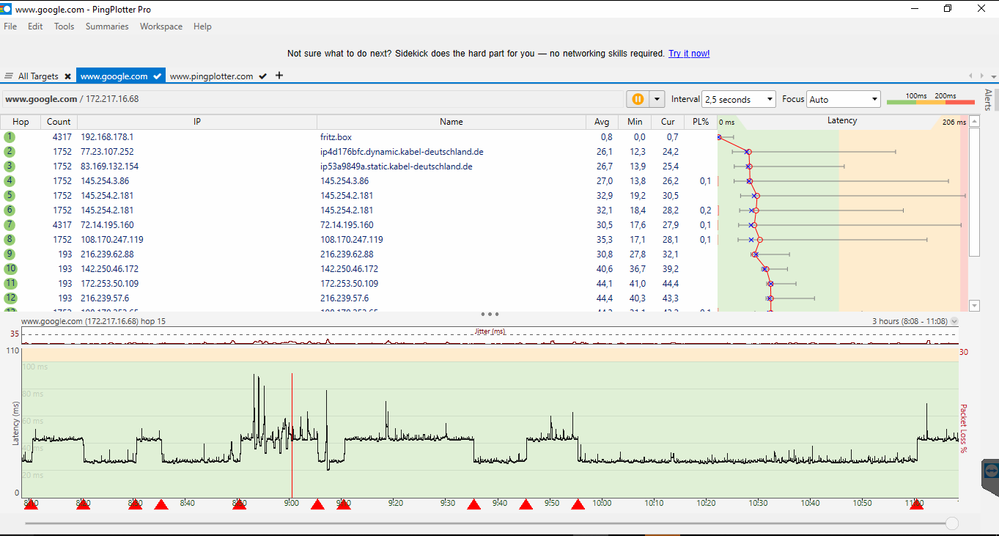Switch to the All Targets tab
Screen dimensions: 999x536
point(38,76)
